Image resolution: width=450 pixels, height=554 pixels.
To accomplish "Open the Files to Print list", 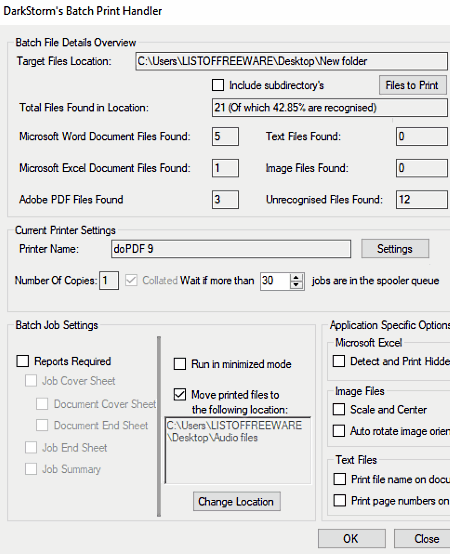I will 413,85.
